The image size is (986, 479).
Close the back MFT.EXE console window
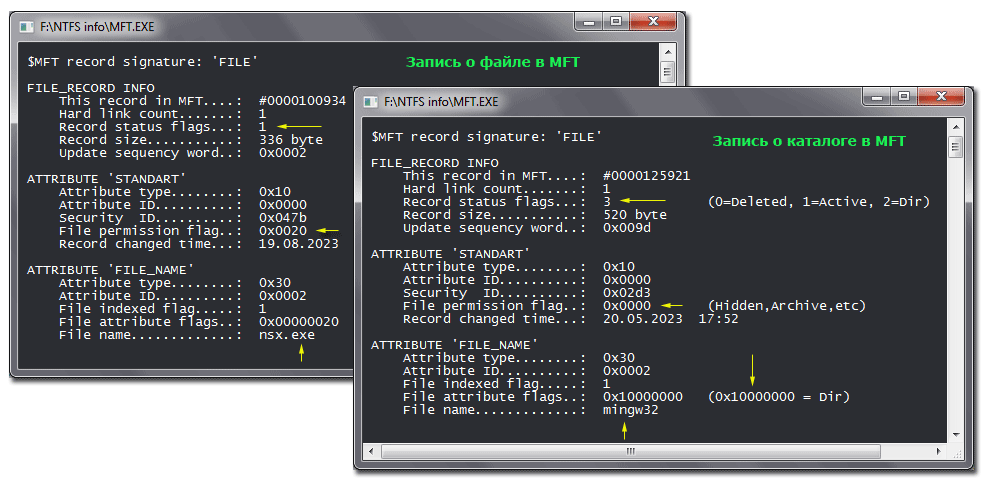653,21
